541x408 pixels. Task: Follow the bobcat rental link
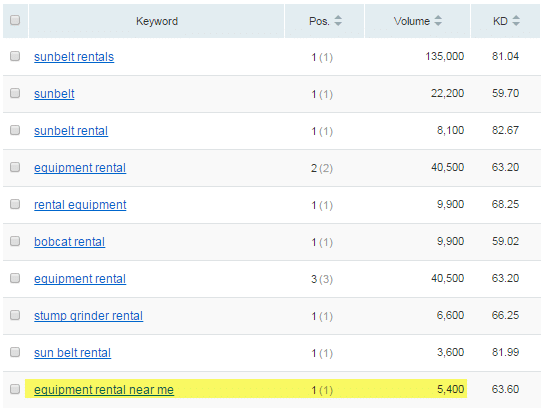point(69,242)
